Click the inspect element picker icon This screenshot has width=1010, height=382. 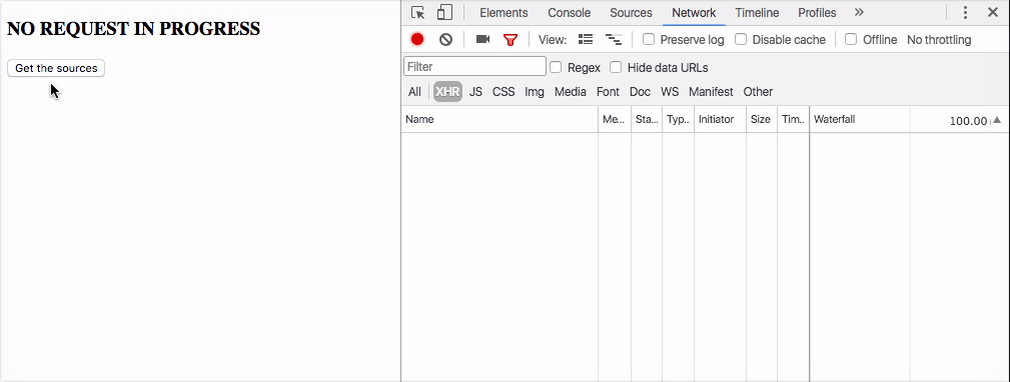pos(418,12)
